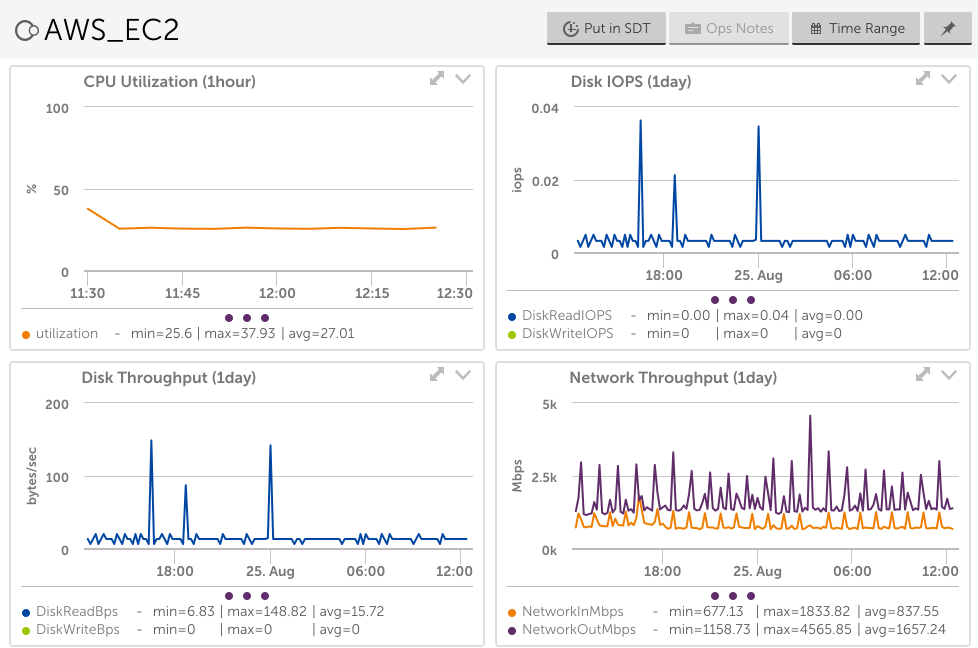Open the Disk IOPS graph options chevron
Screen dimensions: 978x648
tap(949, 79)
